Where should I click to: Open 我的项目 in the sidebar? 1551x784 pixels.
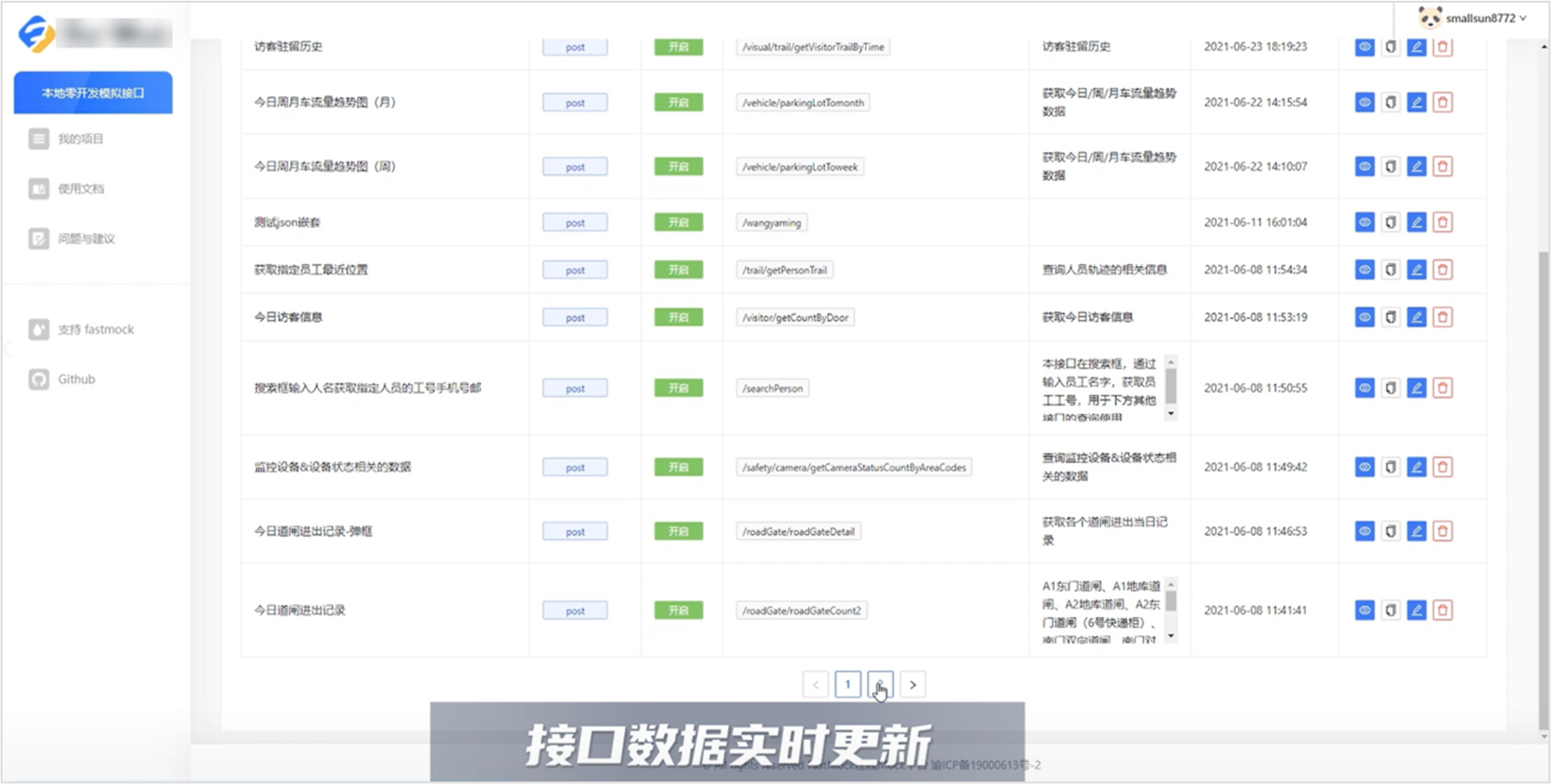[81, 139]
